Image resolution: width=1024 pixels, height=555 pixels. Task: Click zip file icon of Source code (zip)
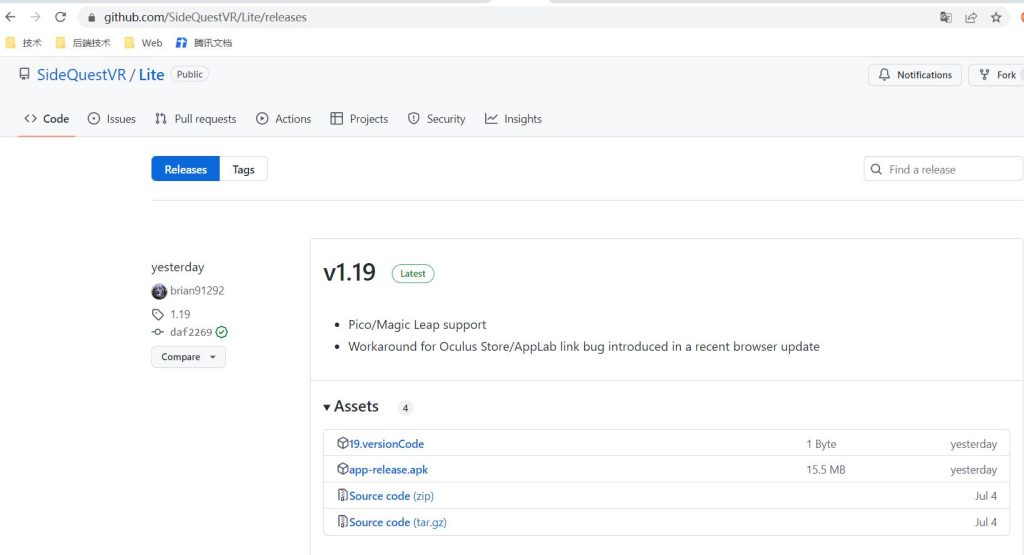point(342,495)
